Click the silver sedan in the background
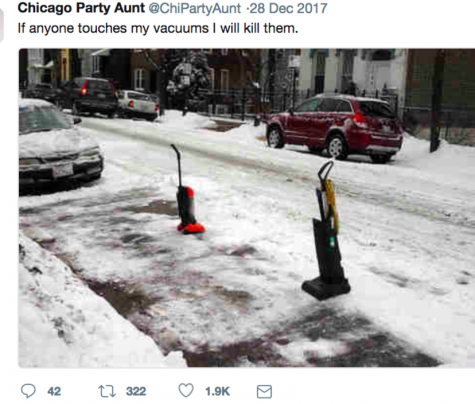This screenshot has height=404, width=475. [138, 105]
